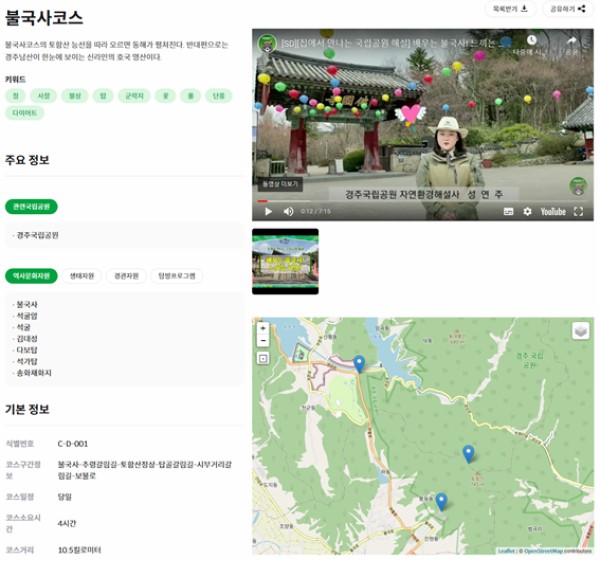Click the northernmost blue map marker

[359, 364]
